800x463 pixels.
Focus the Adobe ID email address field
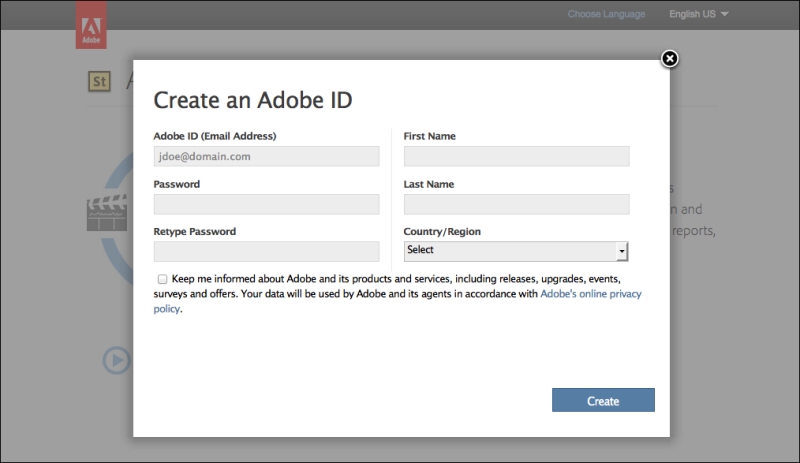(266, 156)
